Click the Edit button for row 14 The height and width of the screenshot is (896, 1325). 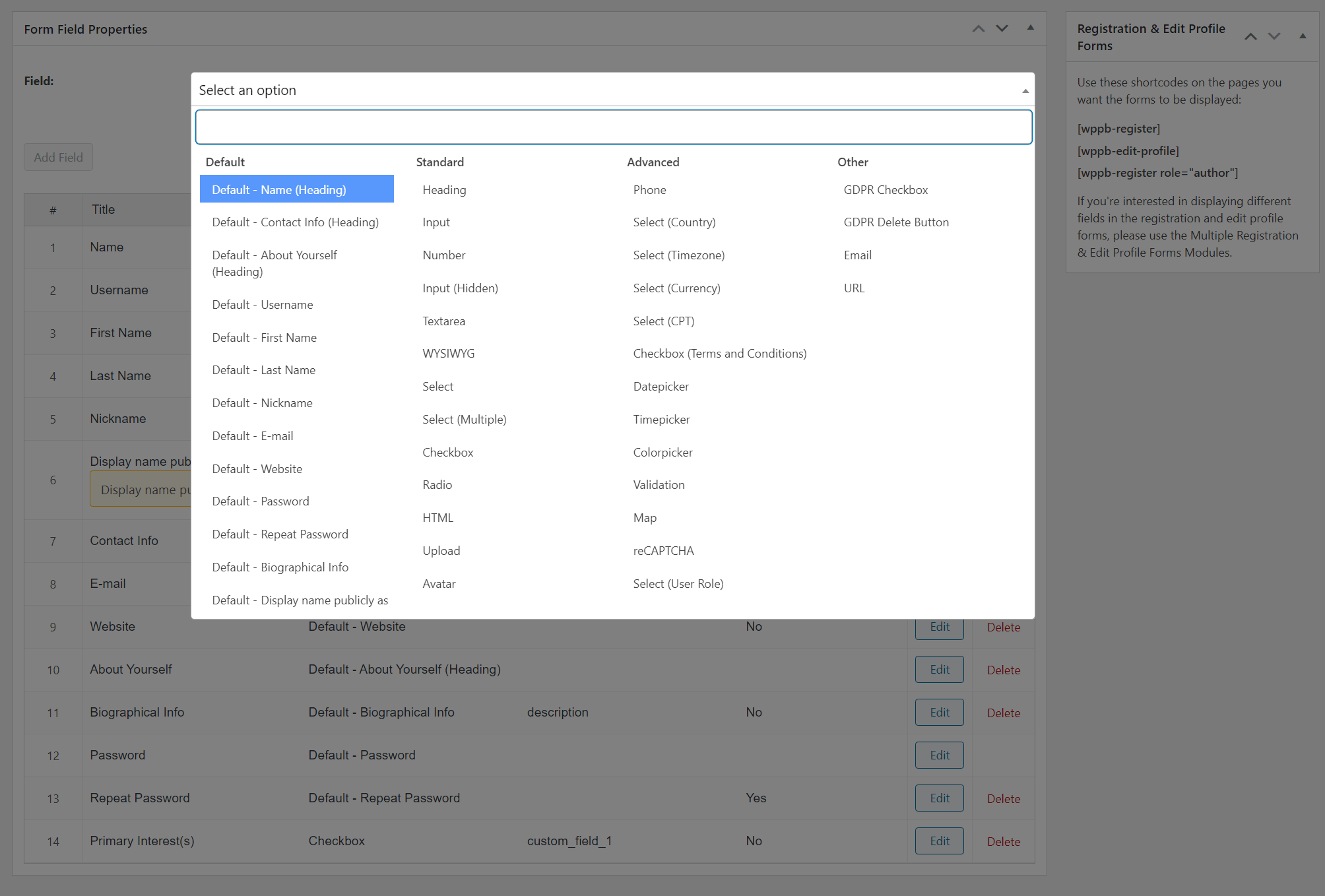coord(938,841)
